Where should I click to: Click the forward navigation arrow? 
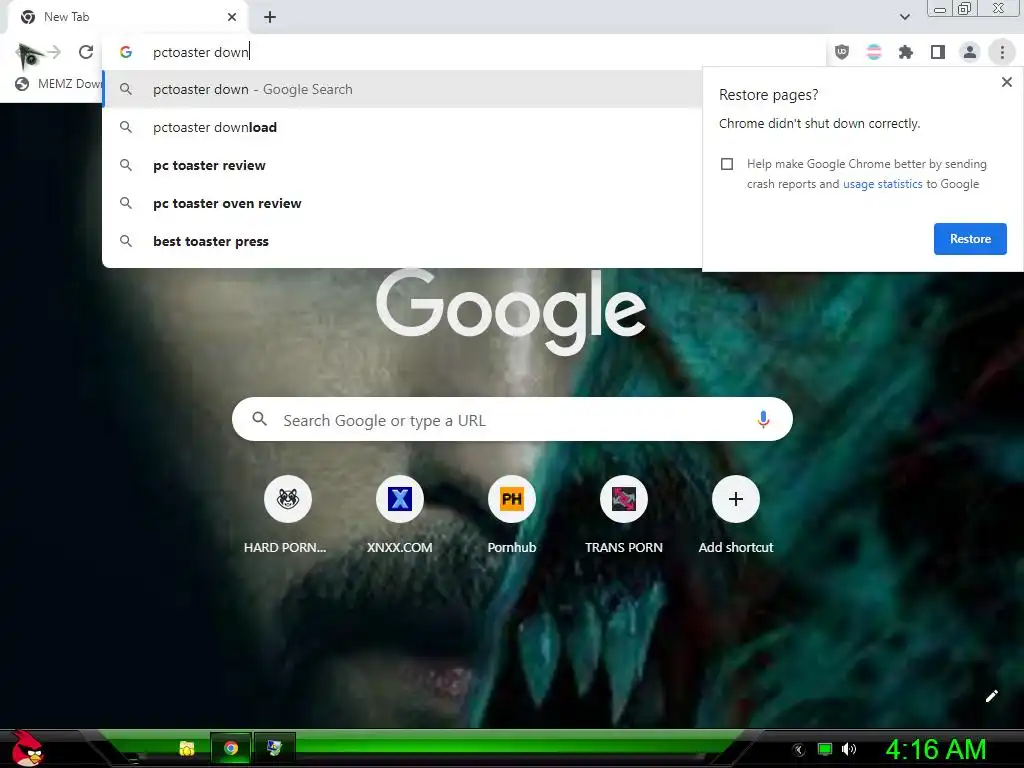coord(54,52)
